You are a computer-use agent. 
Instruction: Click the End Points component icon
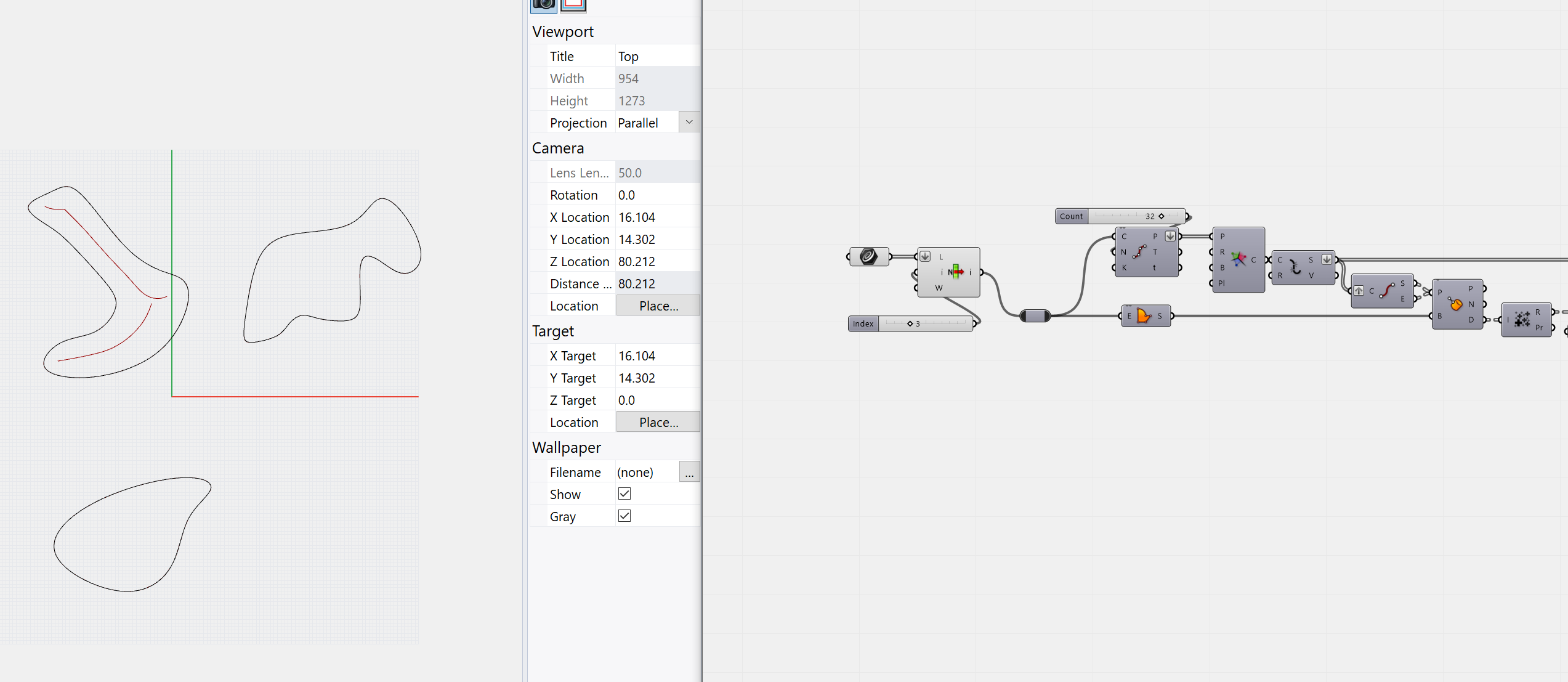[1386, 291]
